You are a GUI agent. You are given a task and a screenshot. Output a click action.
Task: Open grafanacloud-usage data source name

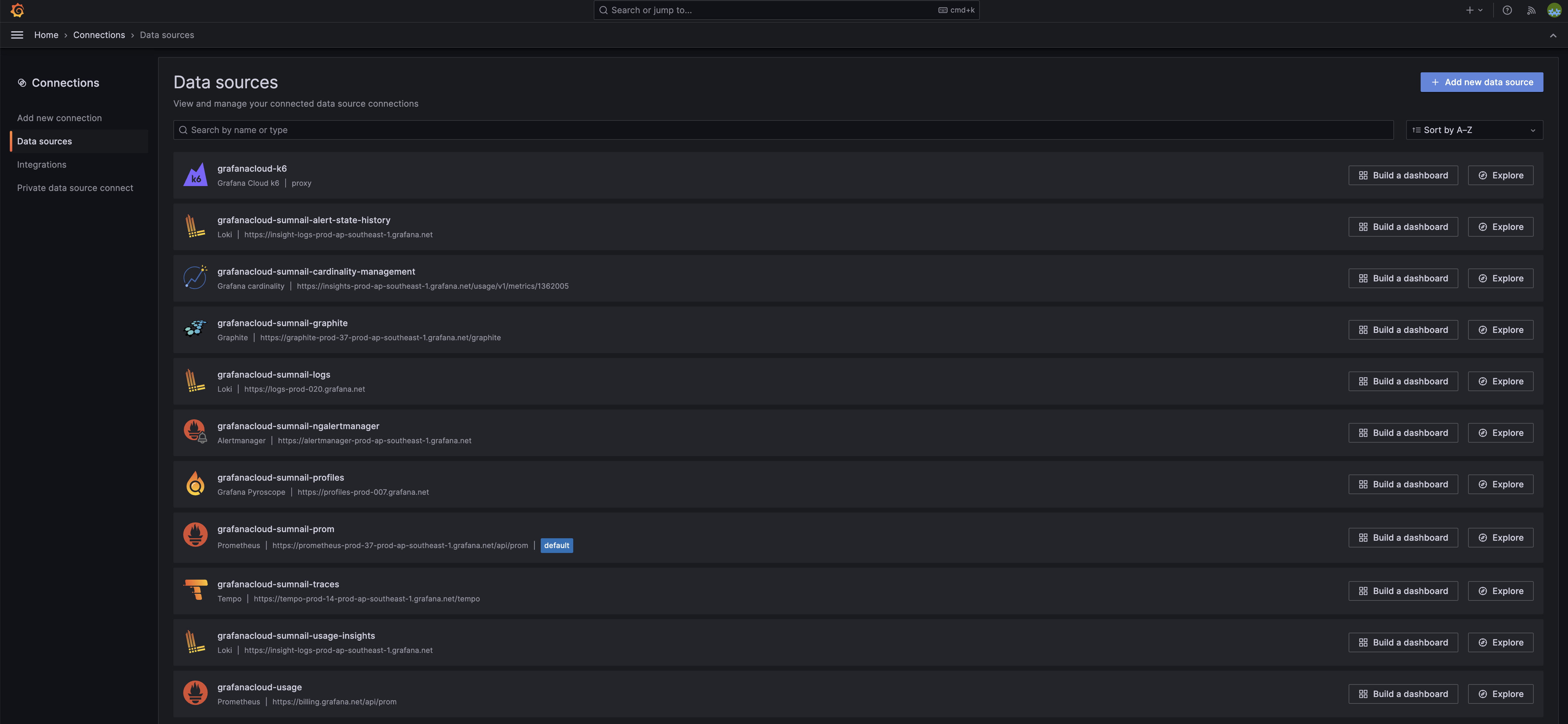point(259,687)
